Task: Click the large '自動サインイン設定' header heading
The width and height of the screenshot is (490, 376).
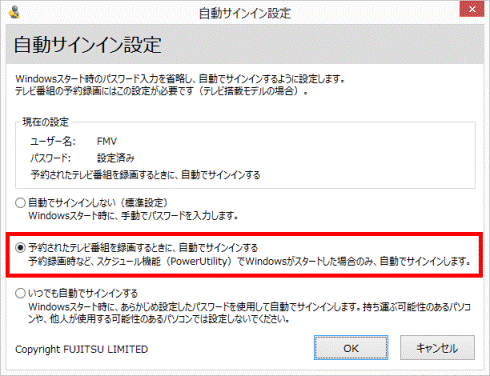Action: (x=88, y=45)
